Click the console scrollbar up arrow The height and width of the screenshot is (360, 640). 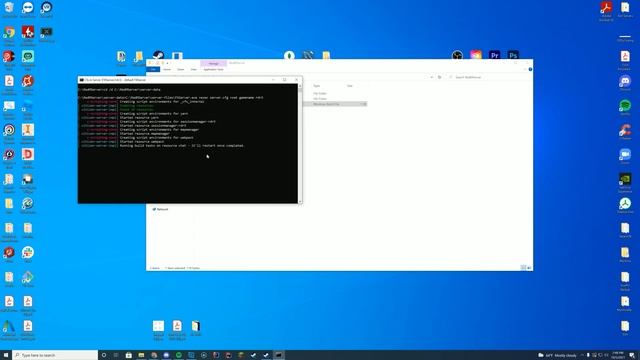tap(300, 86)
